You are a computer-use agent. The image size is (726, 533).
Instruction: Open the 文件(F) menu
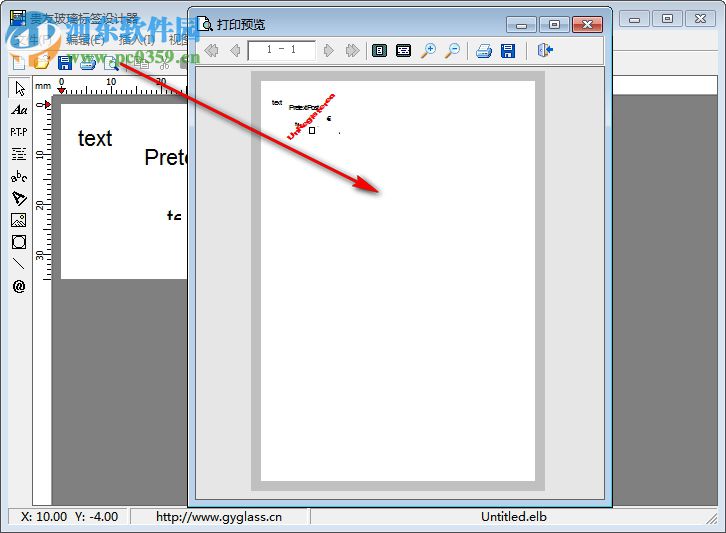pyautogui.click(x=33, y=40)
